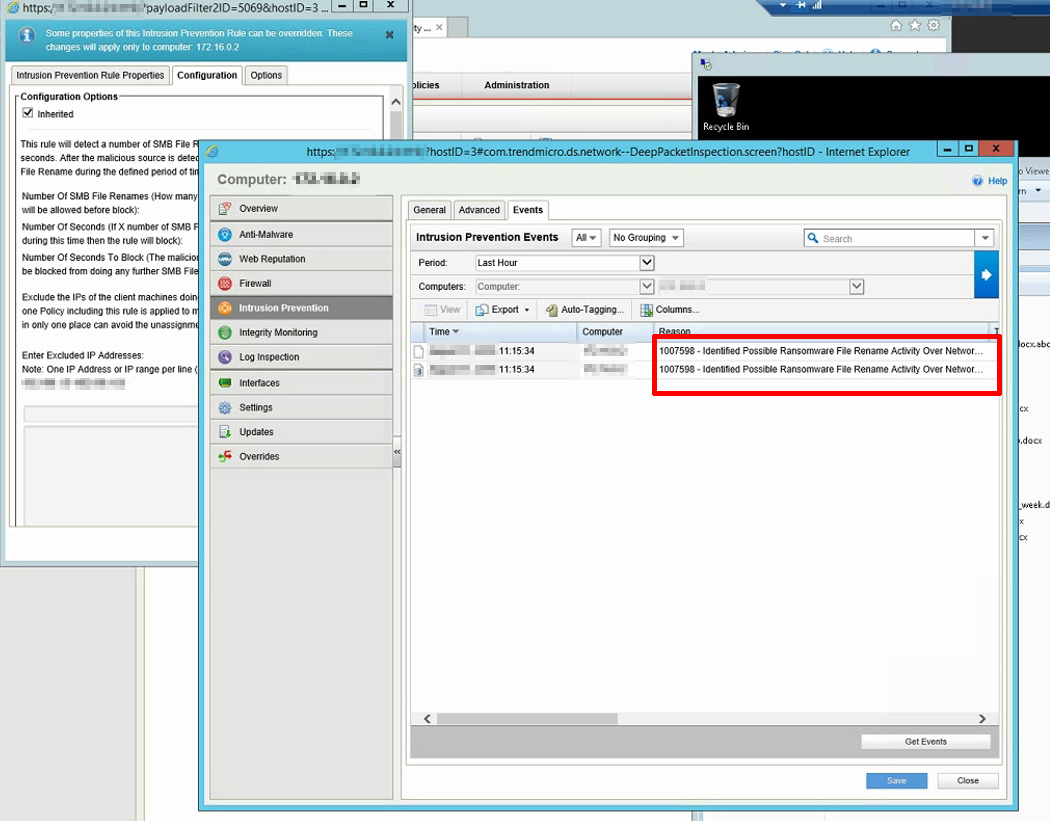Select Web Reputation in the sidebar
The height and width of the screenshot is (821, 1050).
click(271, 259)
